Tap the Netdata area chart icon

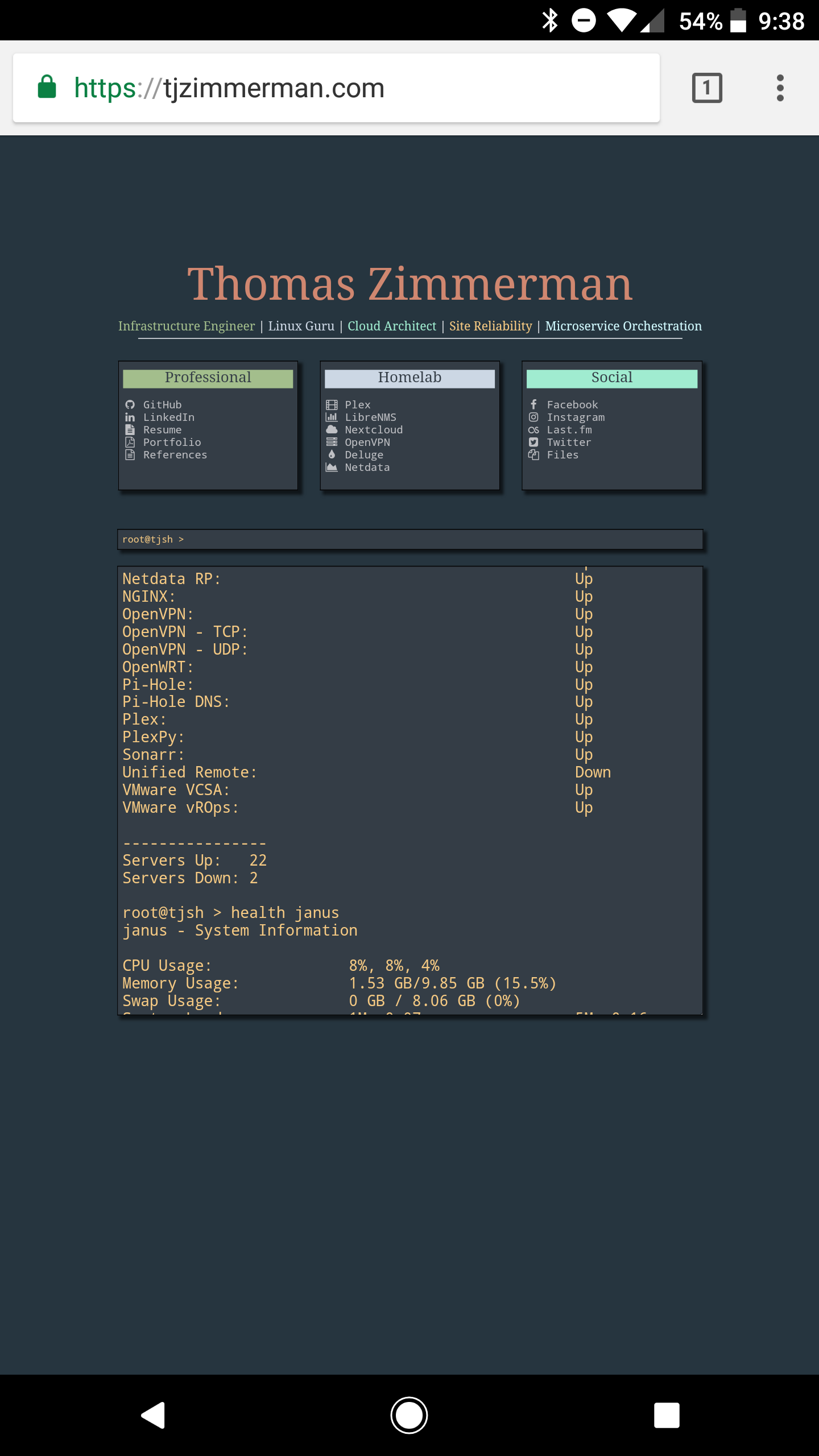(332, 467)
